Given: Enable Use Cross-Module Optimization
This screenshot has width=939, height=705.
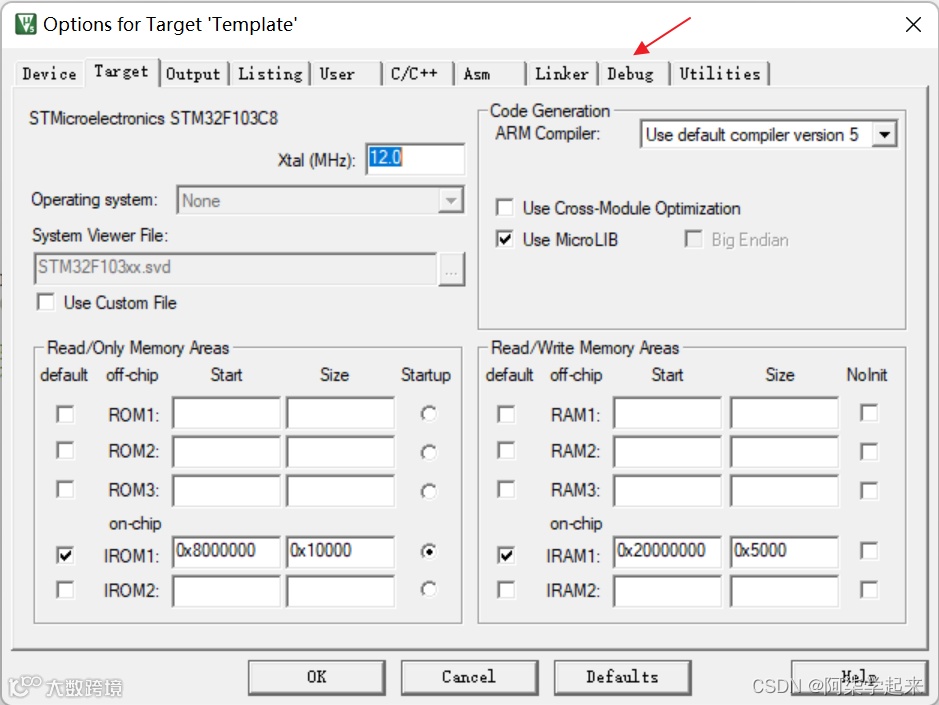Looking at the screenshot, I should [x=504, y=208].
